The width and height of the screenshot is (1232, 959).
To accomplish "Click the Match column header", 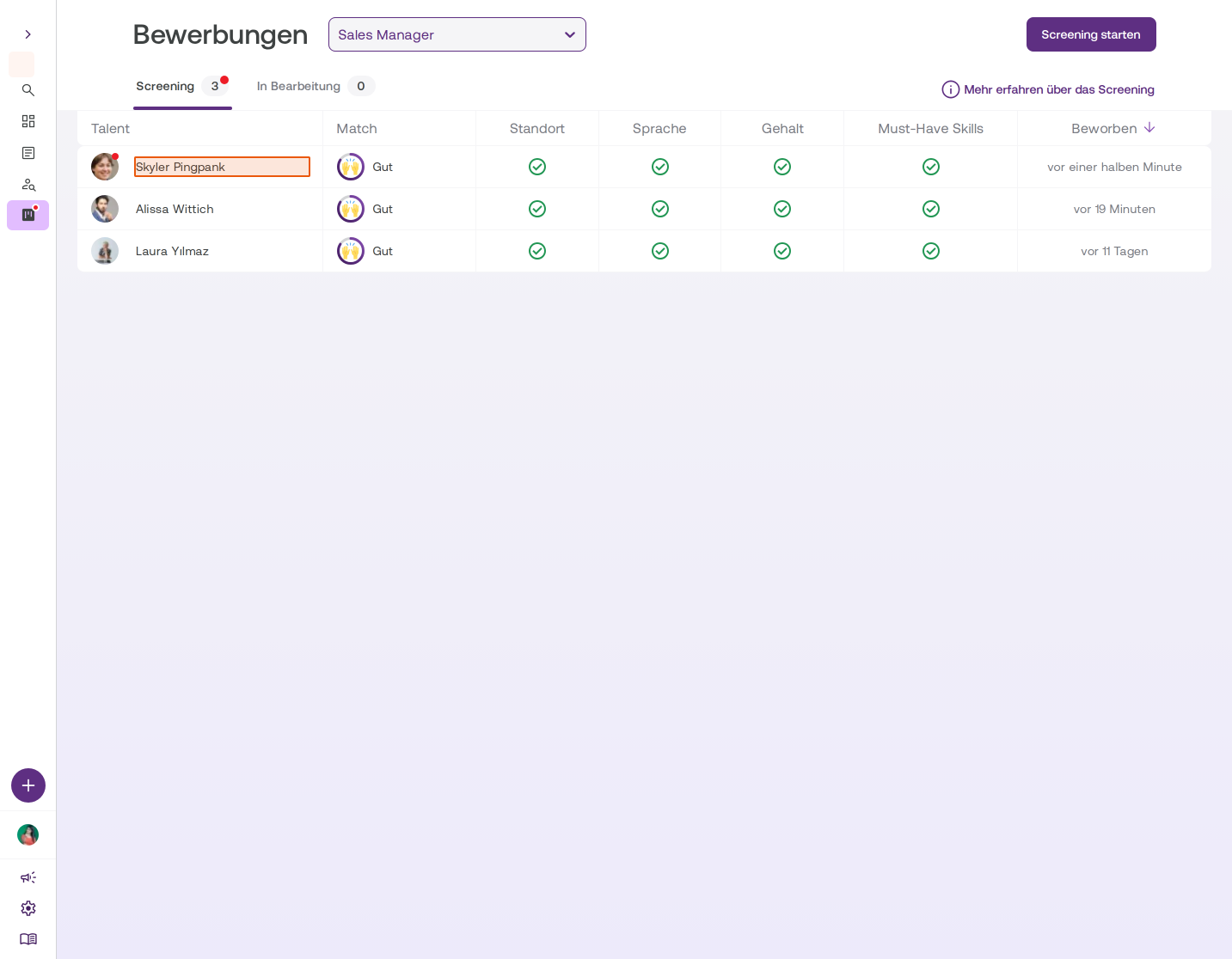I will (357, 128).
